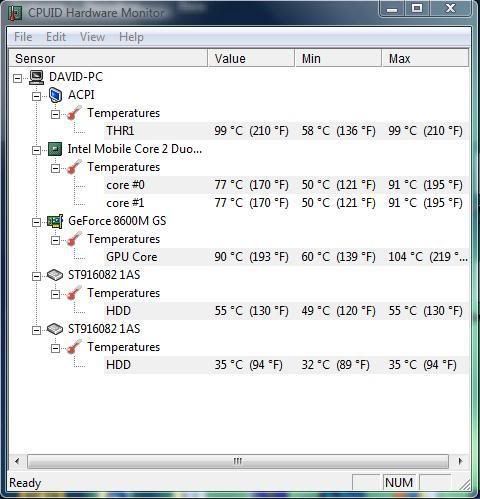Maximize the Hardware Monitor window
Screen dimensions: 480x499
click(x=417, y=9)
